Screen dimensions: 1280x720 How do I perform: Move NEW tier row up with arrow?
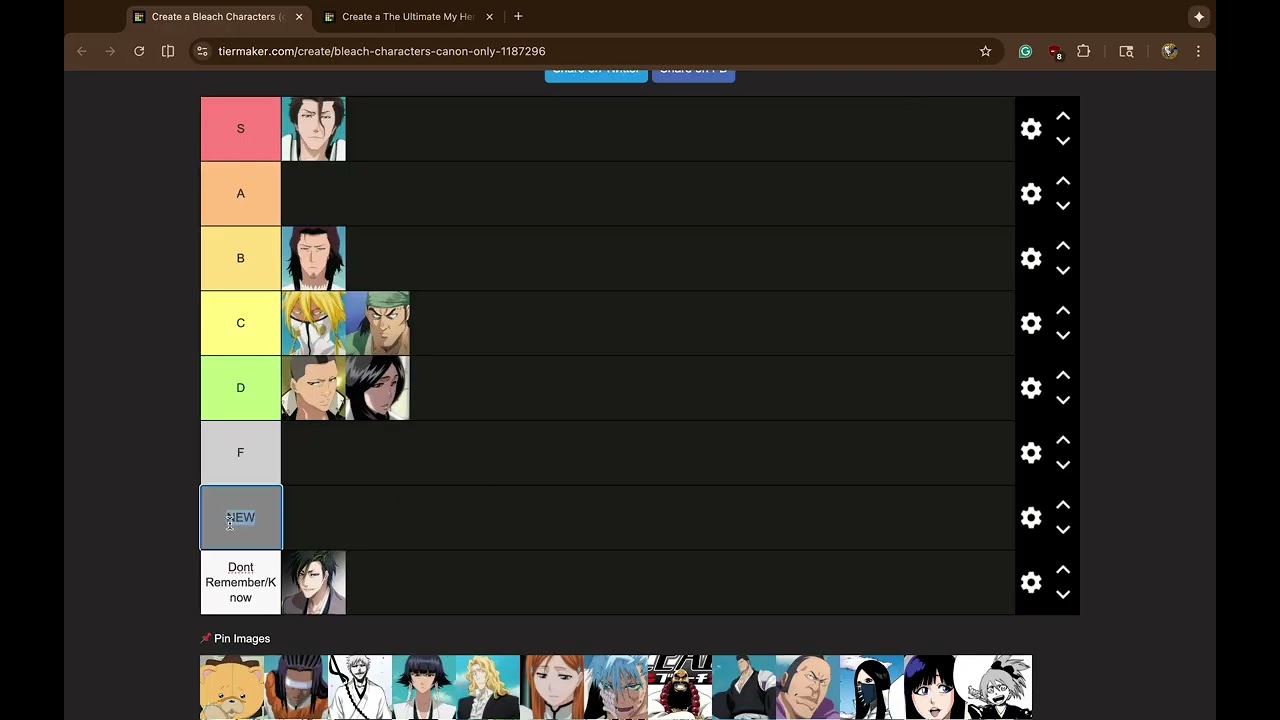coord(1063,505)
